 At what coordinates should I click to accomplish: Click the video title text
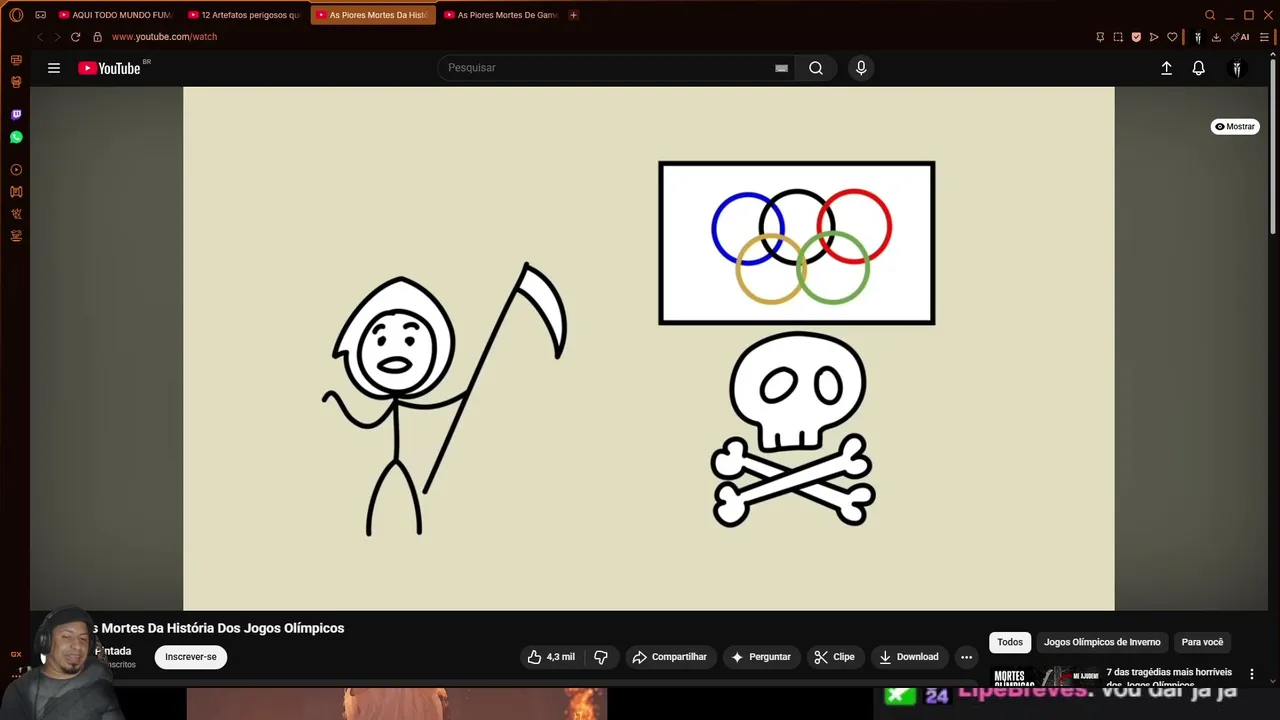(x=218, y=628)
